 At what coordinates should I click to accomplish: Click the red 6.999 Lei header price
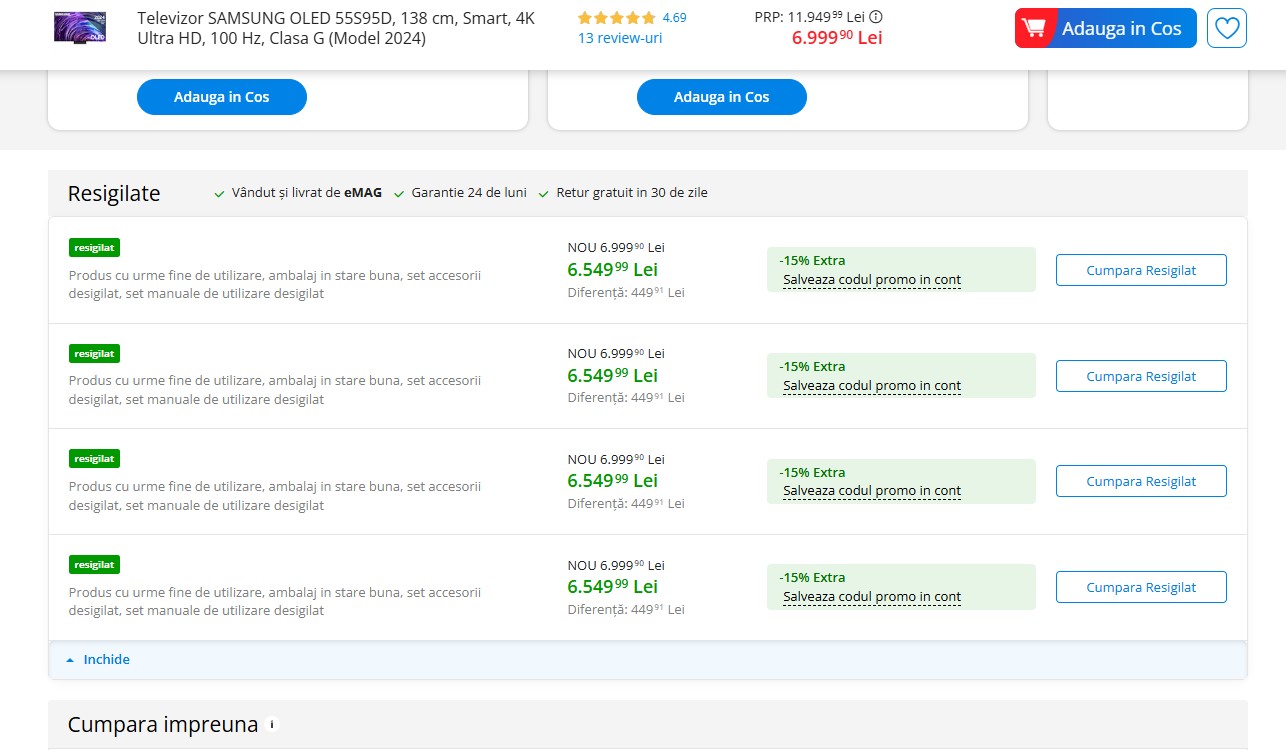click(x=837, y=38)
